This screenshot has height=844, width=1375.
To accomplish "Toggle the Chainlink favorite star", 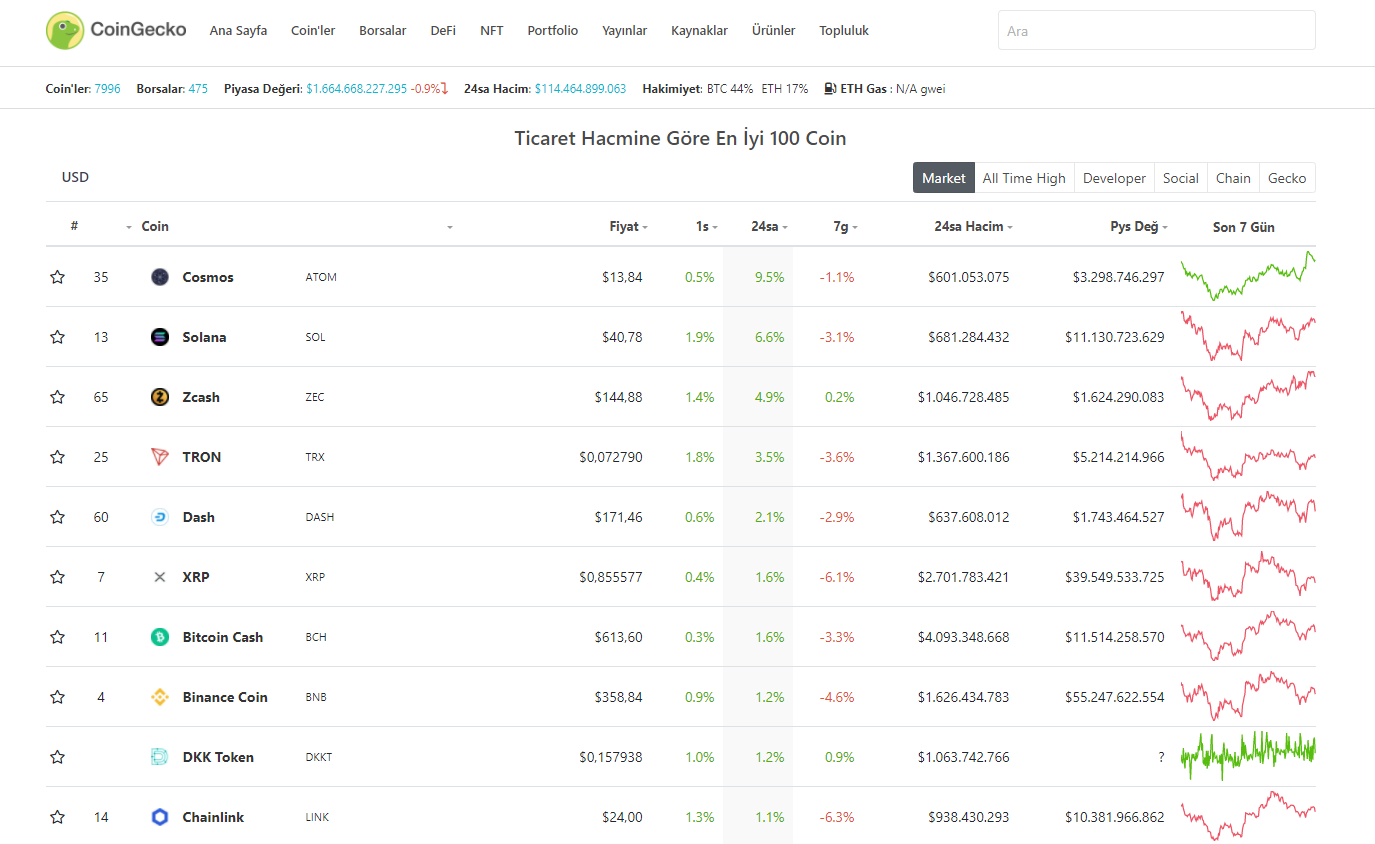I will (57, 817).
